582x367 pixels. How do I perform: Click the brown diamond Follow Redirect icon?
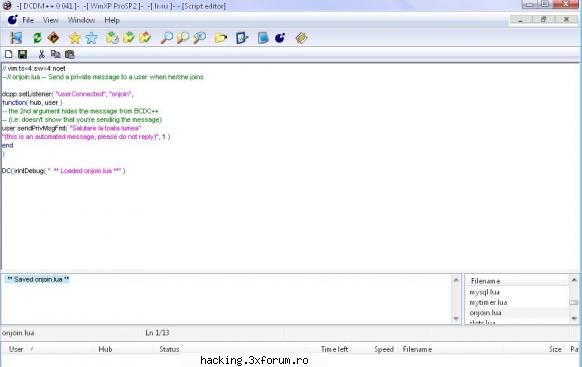pos(54,38)
